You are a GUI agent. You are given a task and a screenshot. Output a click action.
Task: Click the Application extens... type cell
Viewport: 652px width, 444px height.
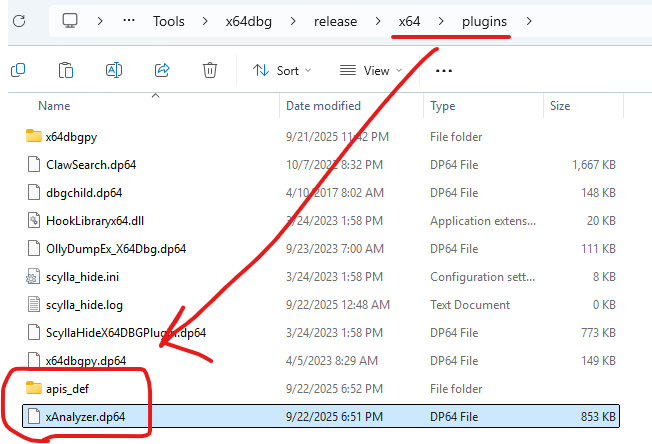click(483, 221)
